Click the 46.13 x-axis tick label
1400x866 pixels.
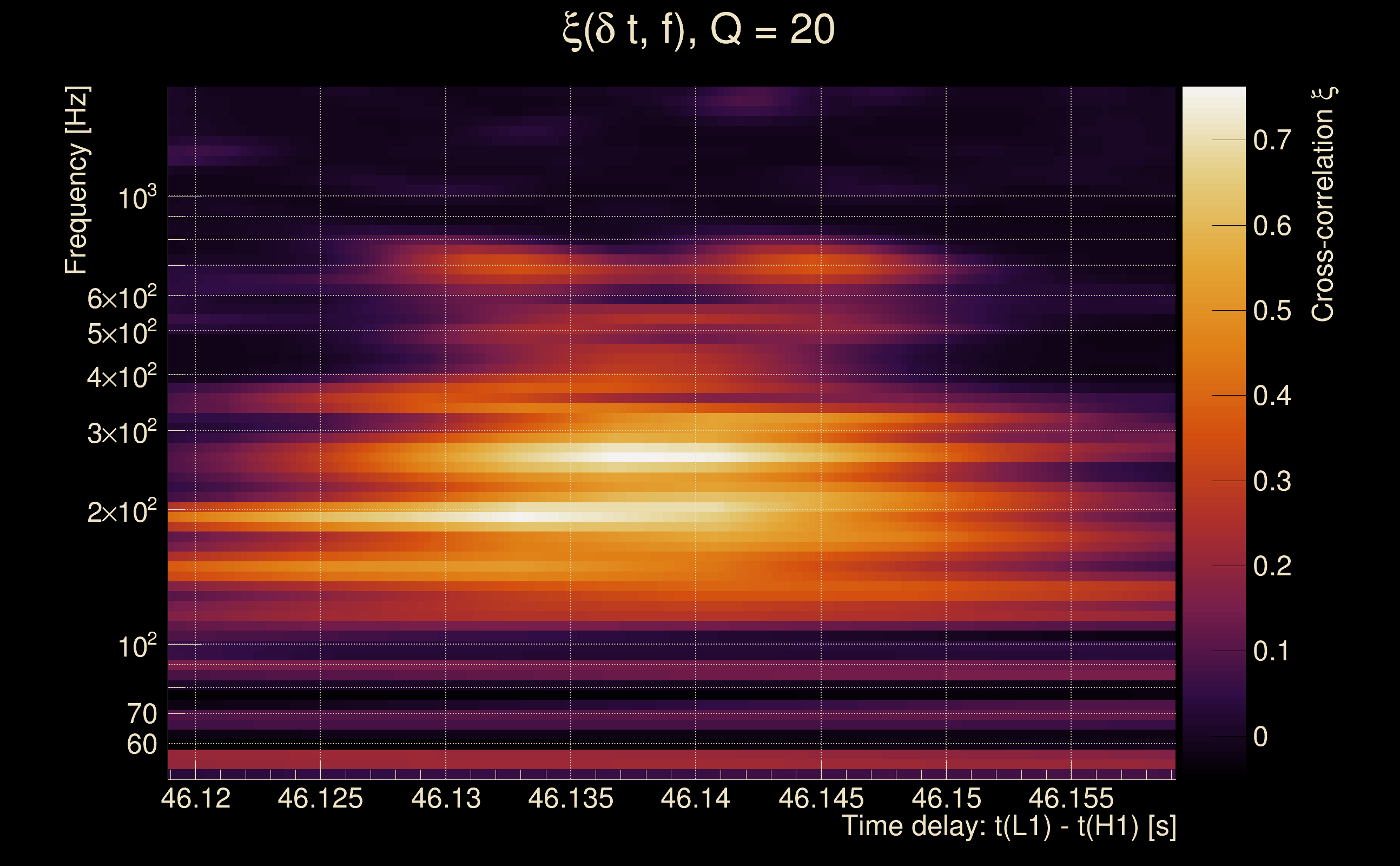click(x=446, y=798)
